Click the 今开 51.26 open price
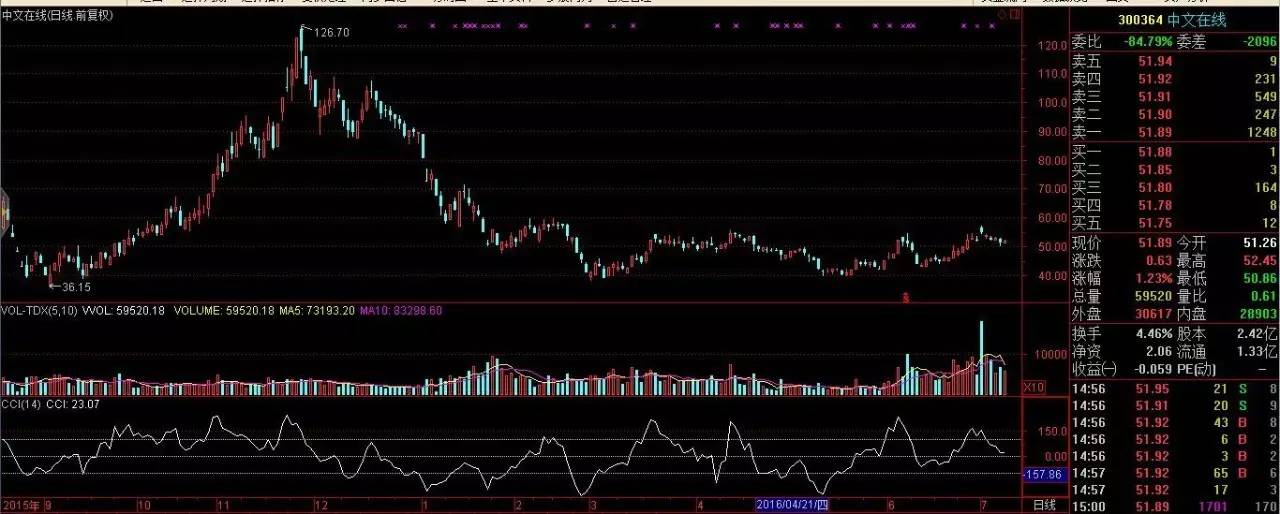 (1260, 243)
